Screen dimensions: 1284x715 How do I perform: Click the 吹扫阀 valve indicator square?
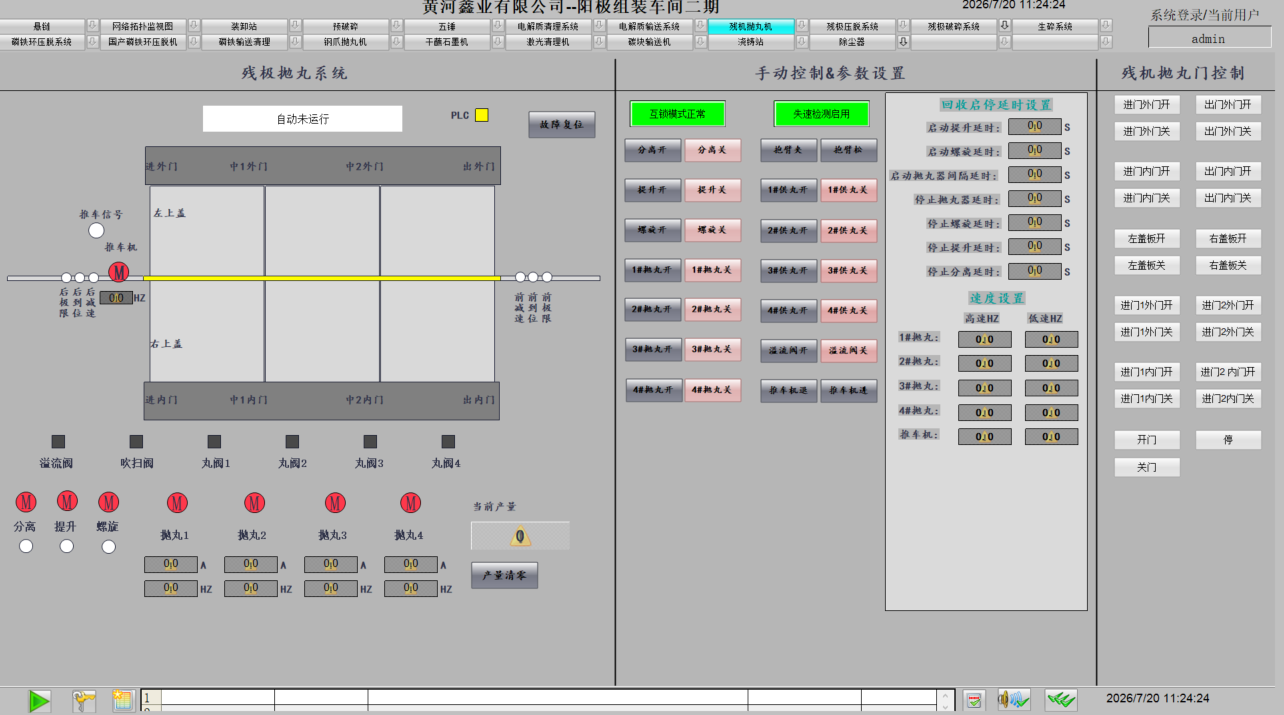tap(136, 441)
